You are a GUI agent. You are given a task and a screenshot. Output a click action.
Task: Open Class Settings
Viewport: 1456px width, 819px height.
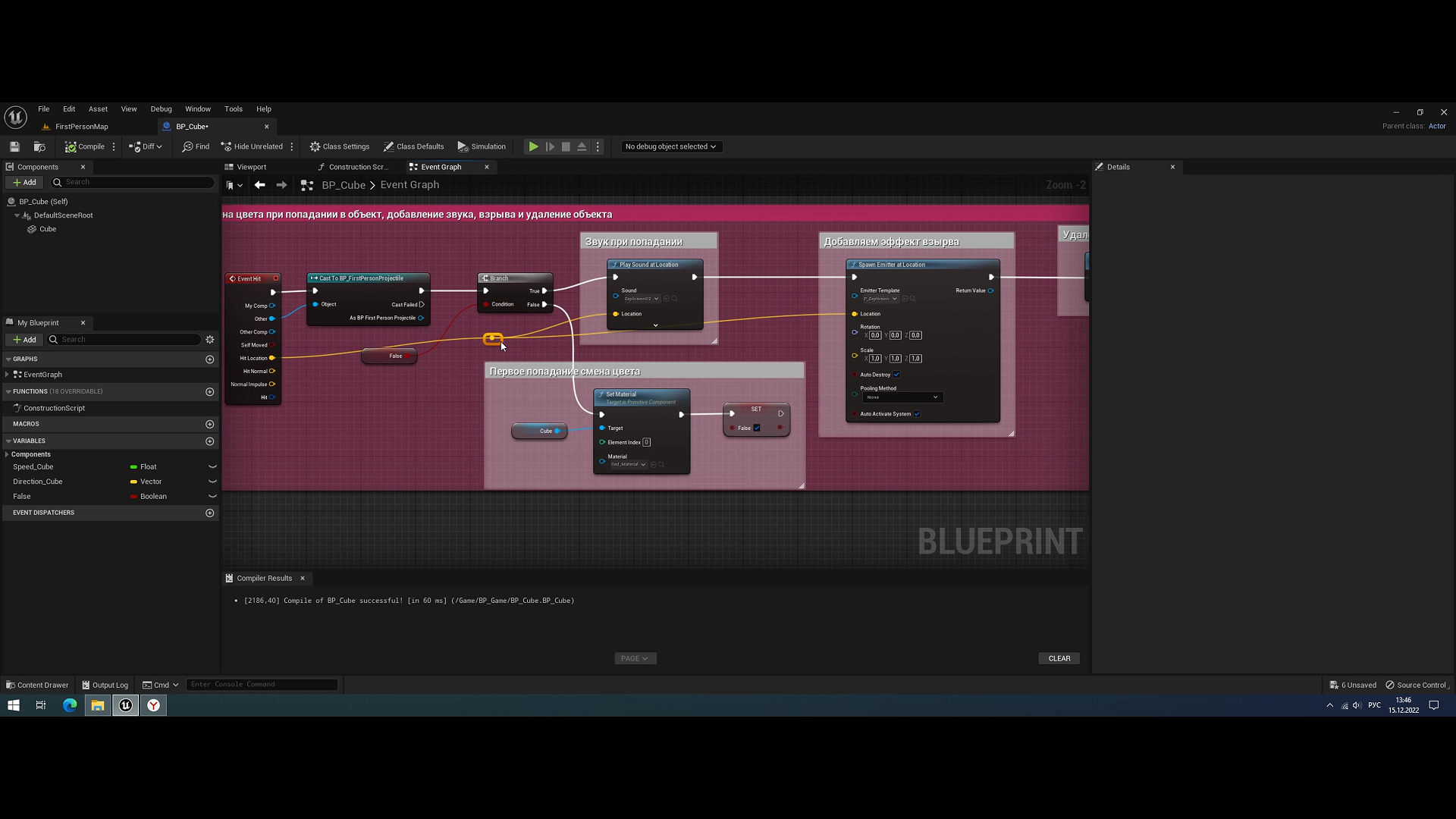point(340,146)
